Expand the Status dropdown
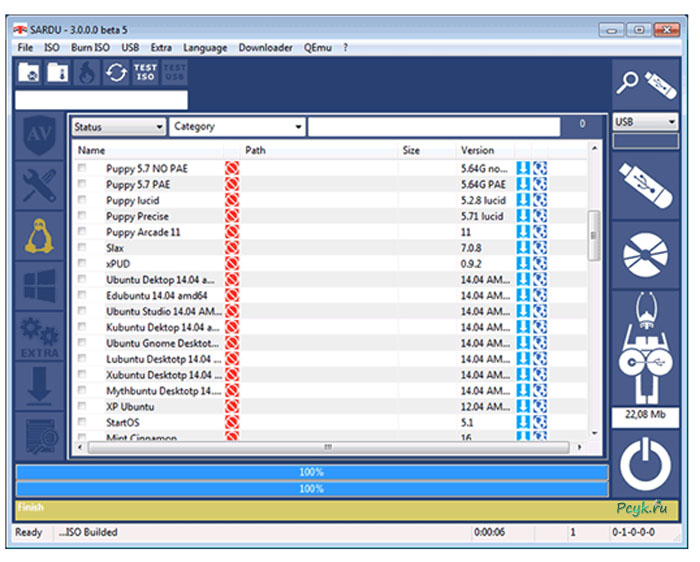 click(x=118, y=127)
